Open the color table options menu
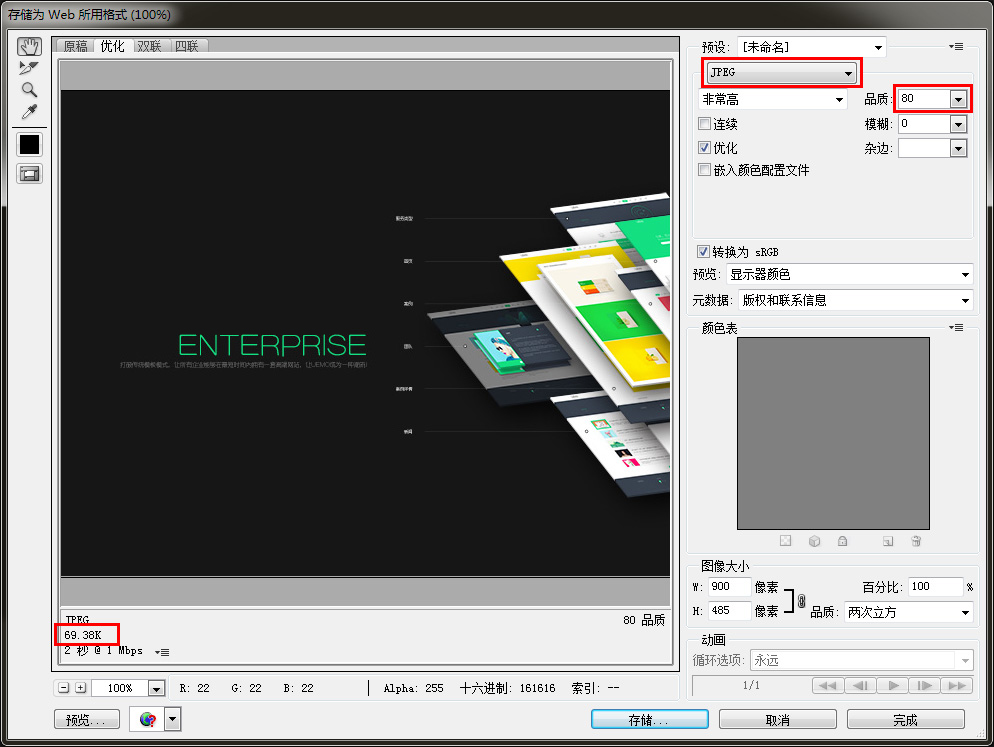The width and height of the screenshot is (994, 747). 955,328
